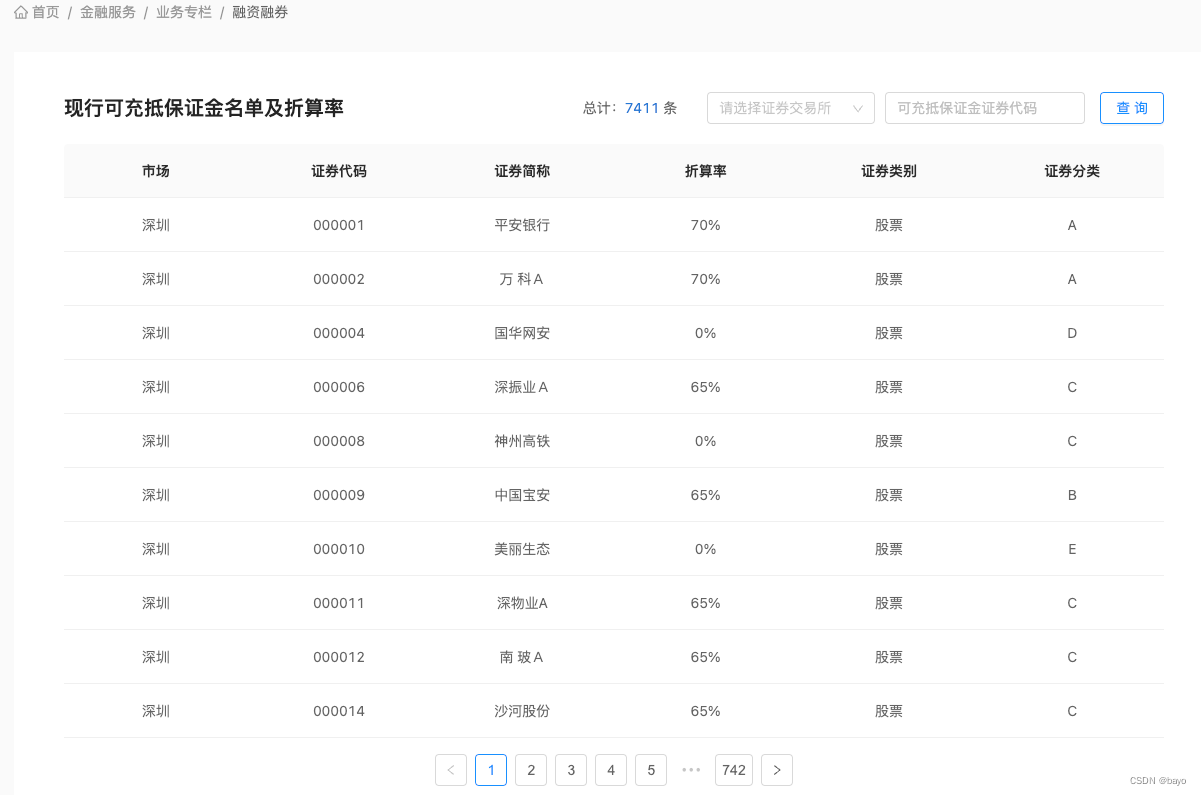The height and width of the screenshot is (795, 1201).
Task: Open the exchange selection dropdown
Action: [x=791, y=108]
